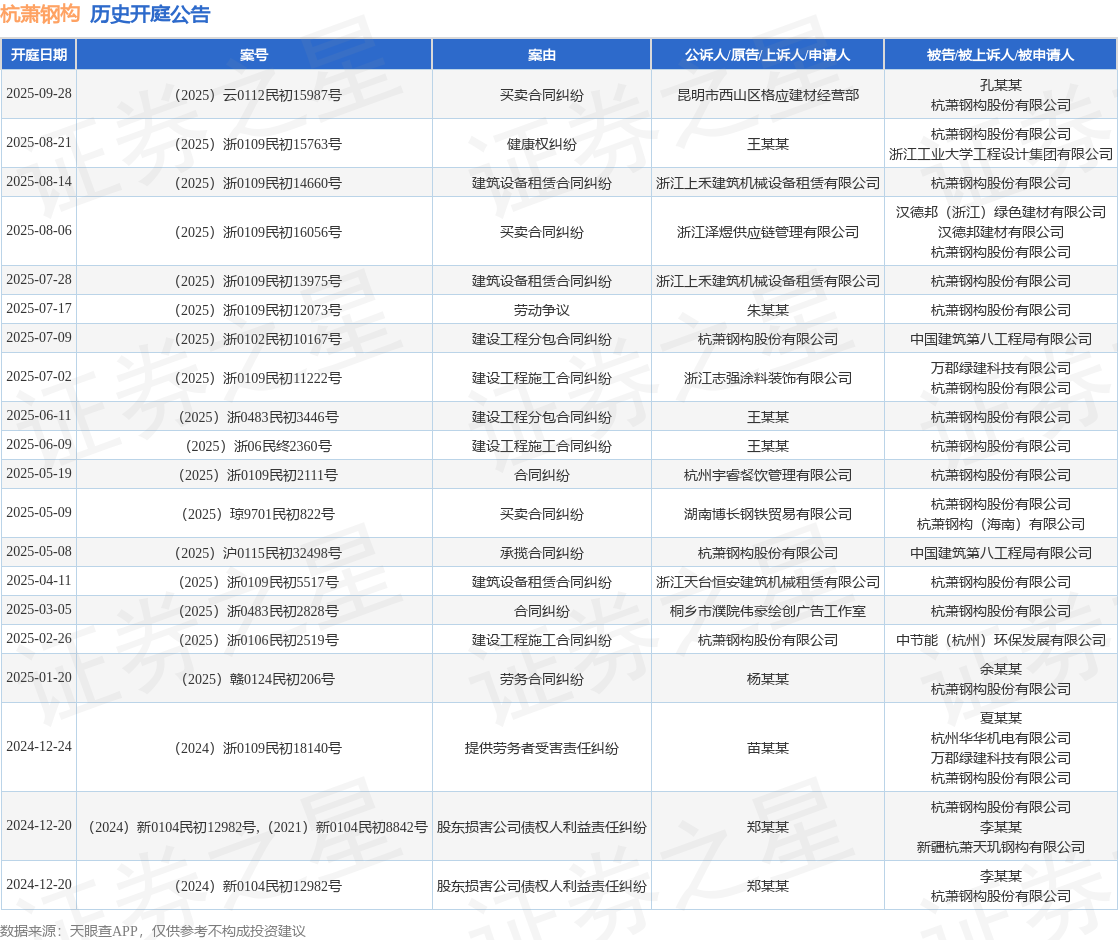Select the '开庭日期' column header
The image size is (1118, 940).
(x=39, y=55)
